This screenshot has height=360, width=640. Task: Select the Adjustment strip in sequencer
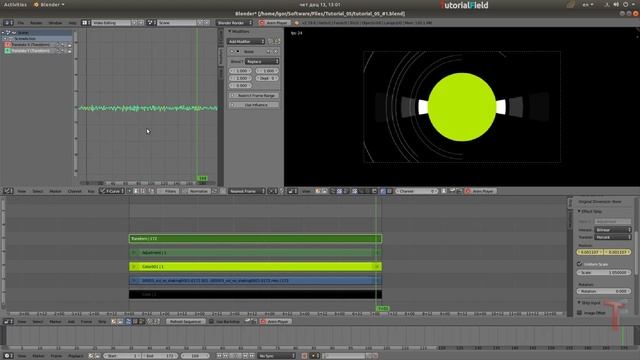click(x=256, y=253)
